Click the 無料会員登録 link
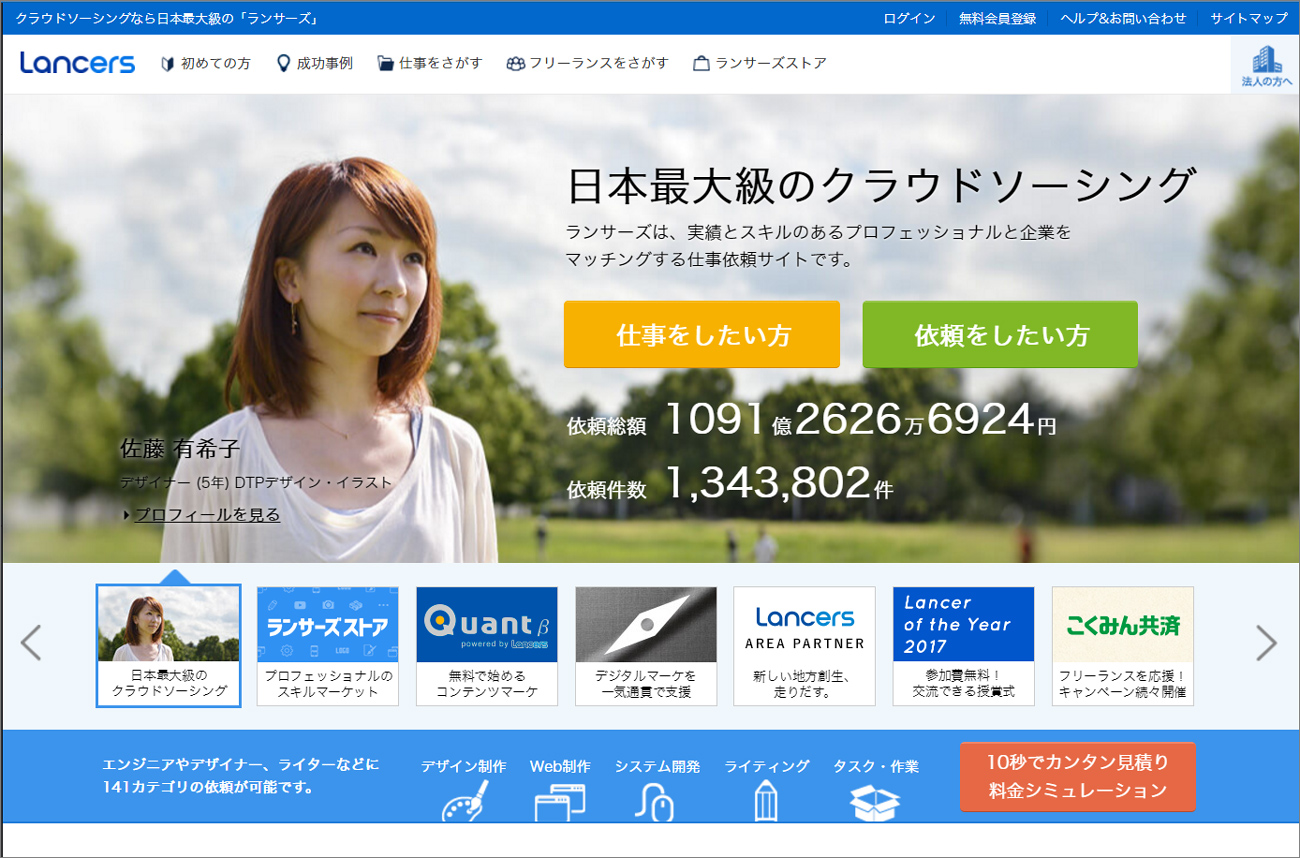Screen dimensions: 1300x858 (997, 18)
